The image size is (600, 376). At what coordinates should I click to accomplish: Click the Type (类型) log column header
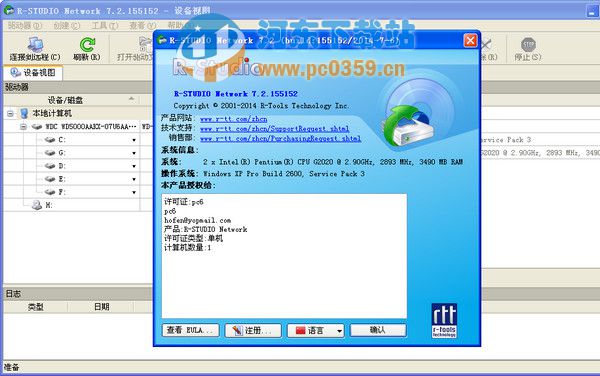click(36, 307)
